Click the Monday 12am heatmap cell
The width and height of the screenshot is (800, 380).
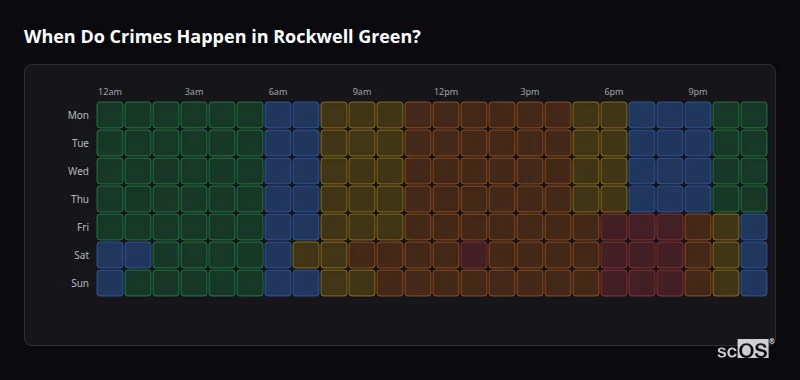[x=110, y=115]
